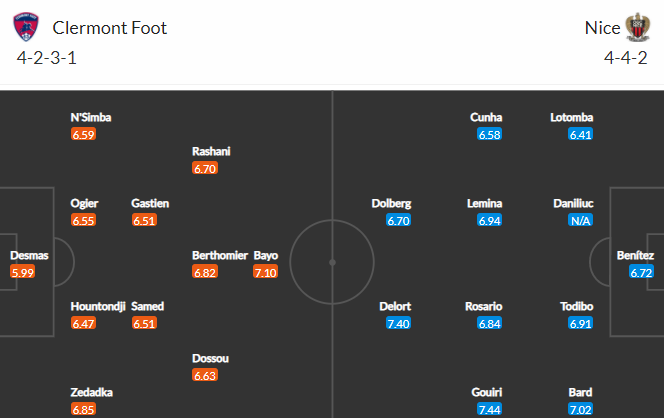Click Lemina's 6.94 rating badge

(x=490, y=220)
